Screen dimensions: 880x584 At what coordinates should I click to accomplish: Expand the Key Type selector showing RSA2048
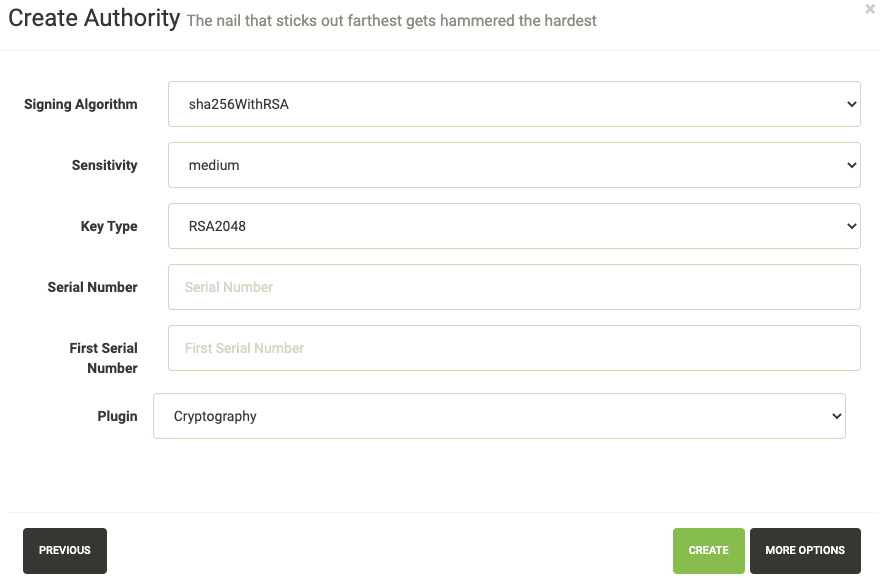[x=514, y=226]
